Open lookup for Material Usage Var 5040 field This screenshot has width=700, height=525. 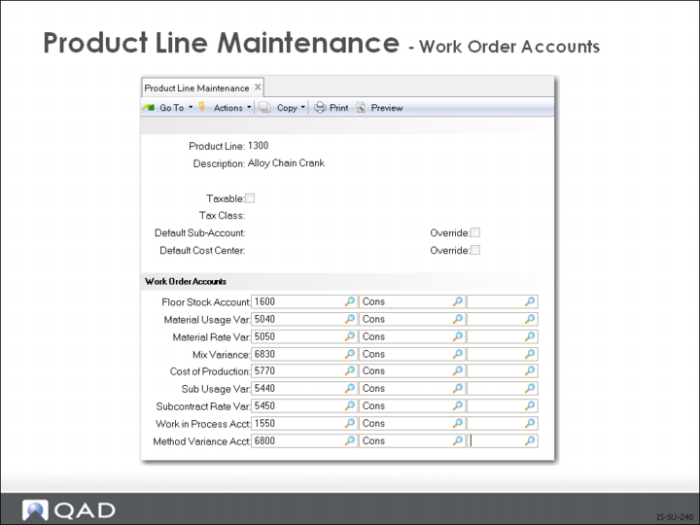(350, 319)
